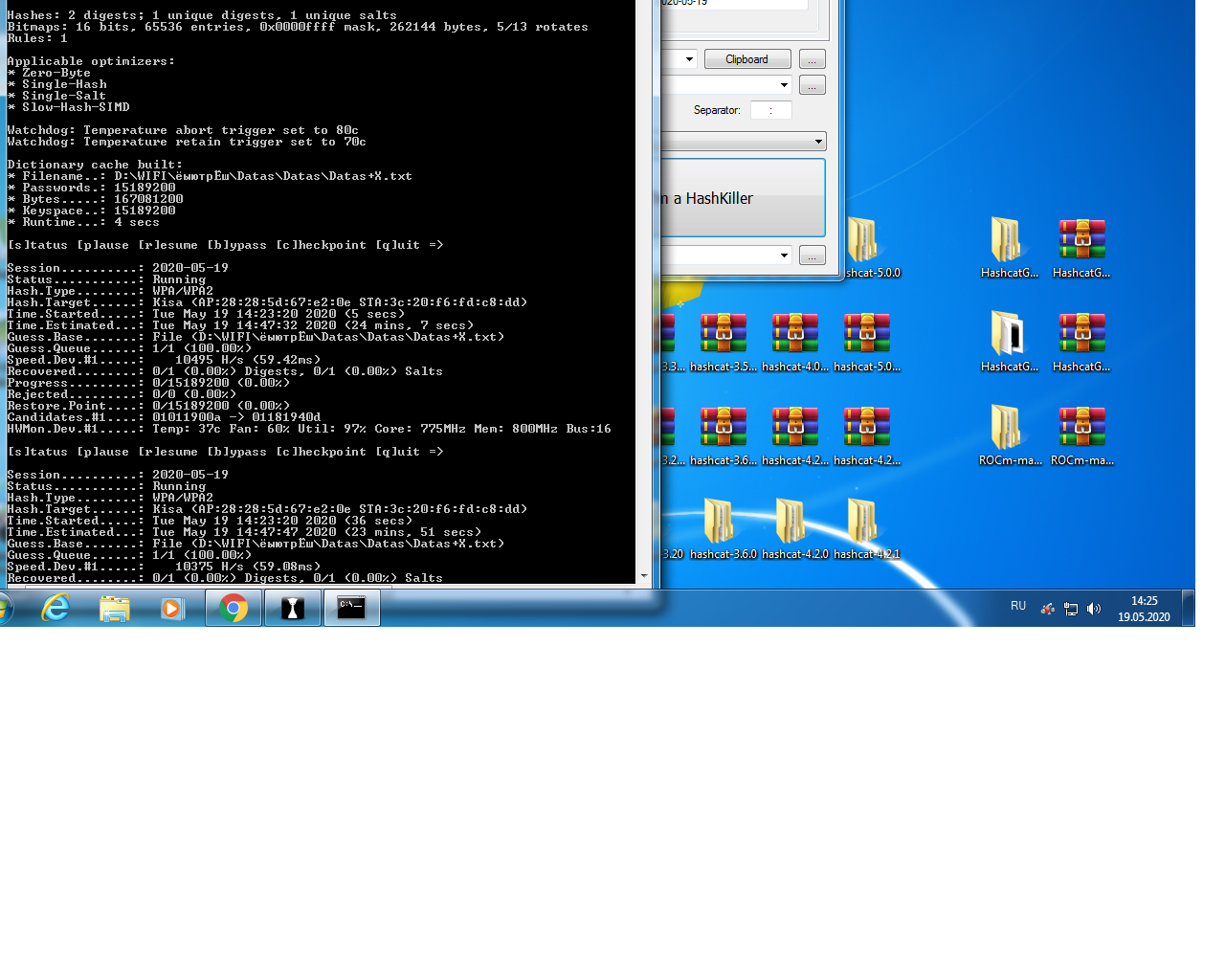Click the console scrollbar down arrow

(x=644, y=576)
